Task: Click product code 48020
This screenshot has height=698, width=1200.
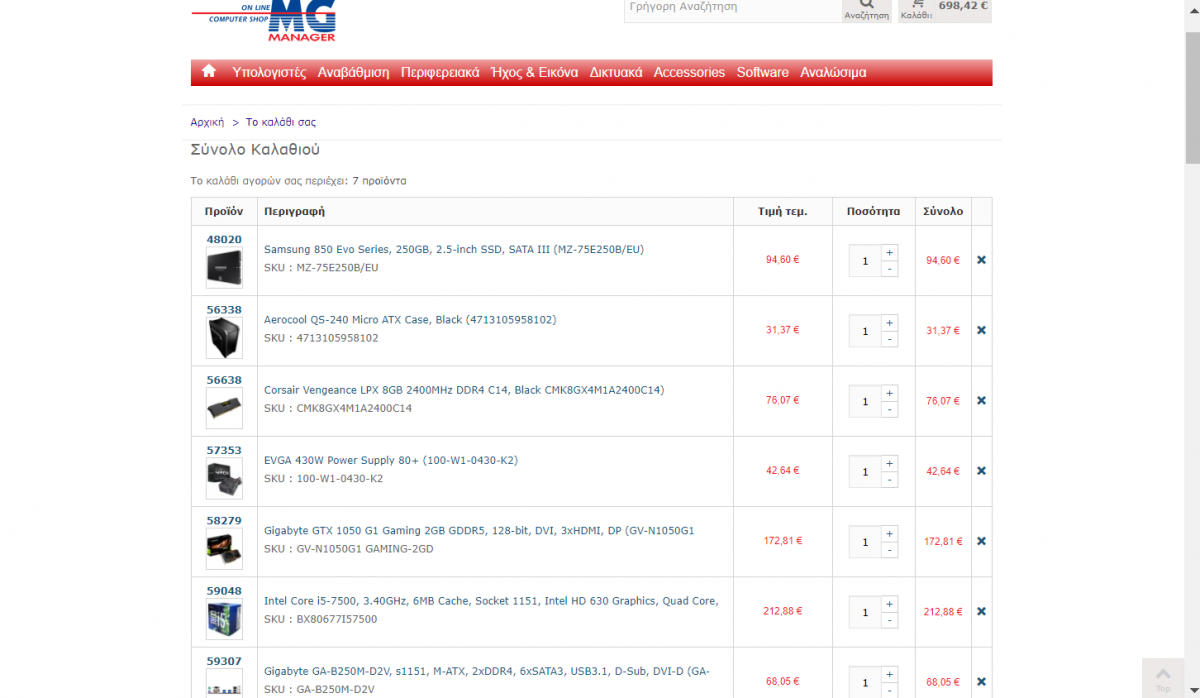Action: coord(224,240)
